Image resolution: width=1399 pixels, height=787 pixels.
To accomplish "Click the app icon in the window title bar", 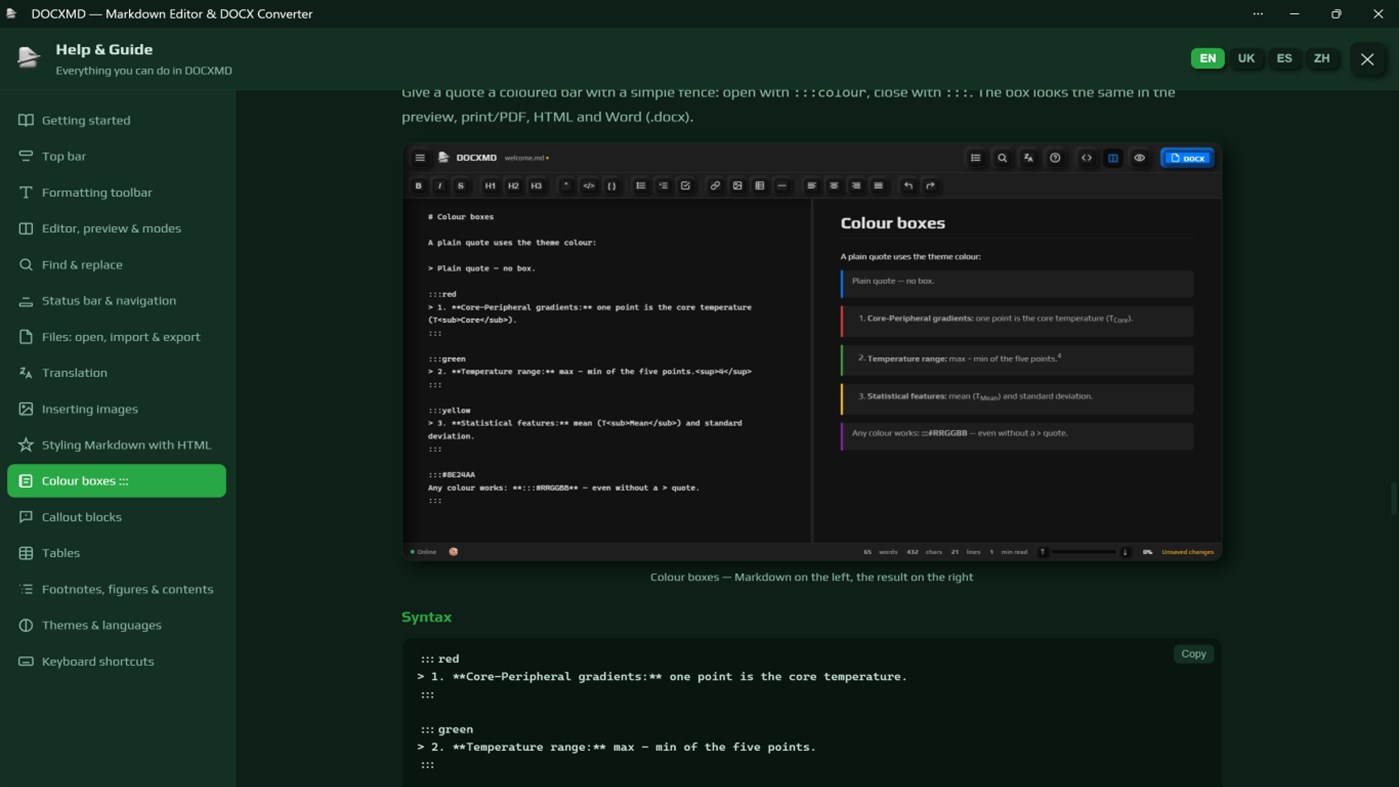I will pyautogui.click(x=12, y=14).
